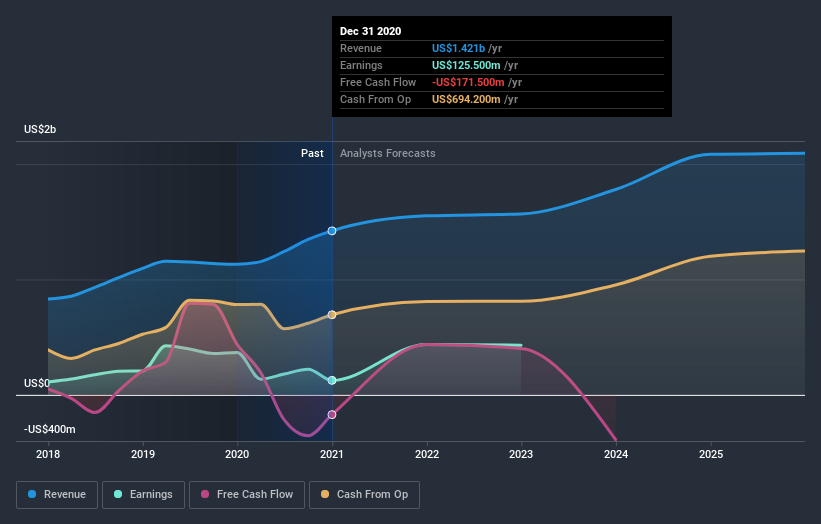Click the US$694.200m cash from op value

pos(466,99)
